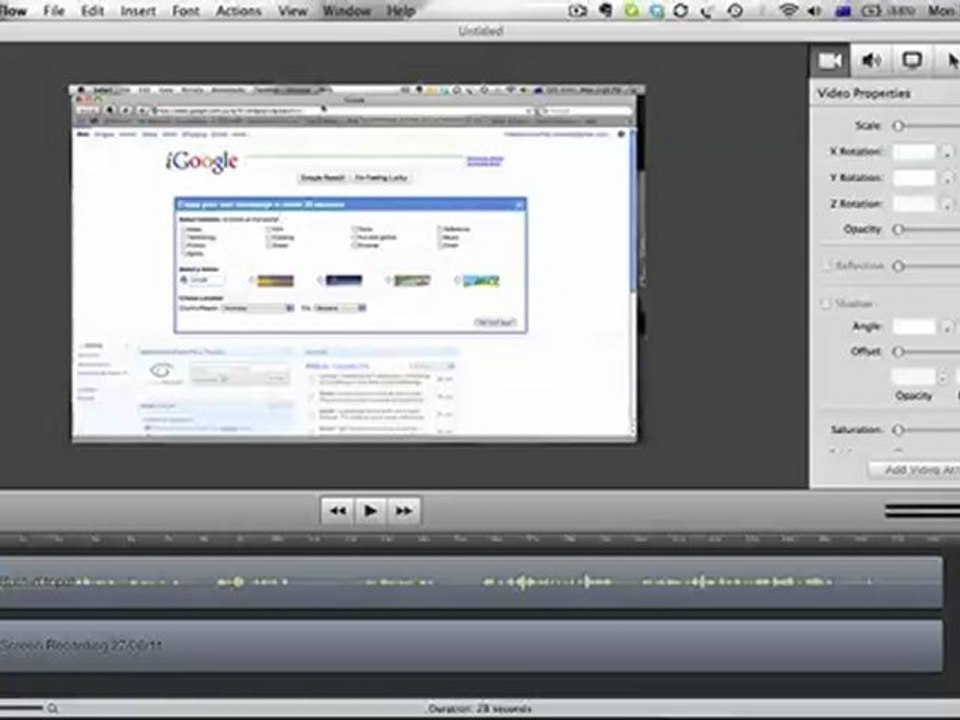Screen dimensions: 960x720
Task: Click the phone handset menu bar icon
Action: point(708,10)
